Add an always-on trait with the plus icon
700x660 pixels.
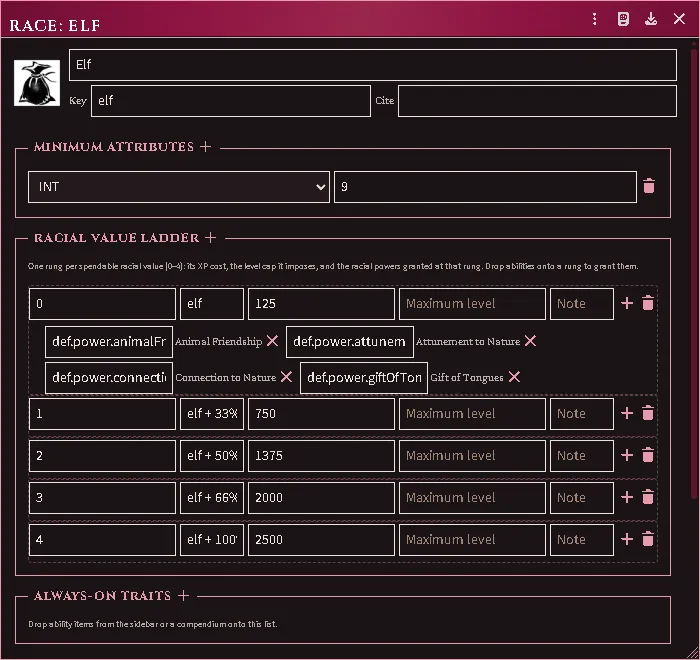pos(183,595)
